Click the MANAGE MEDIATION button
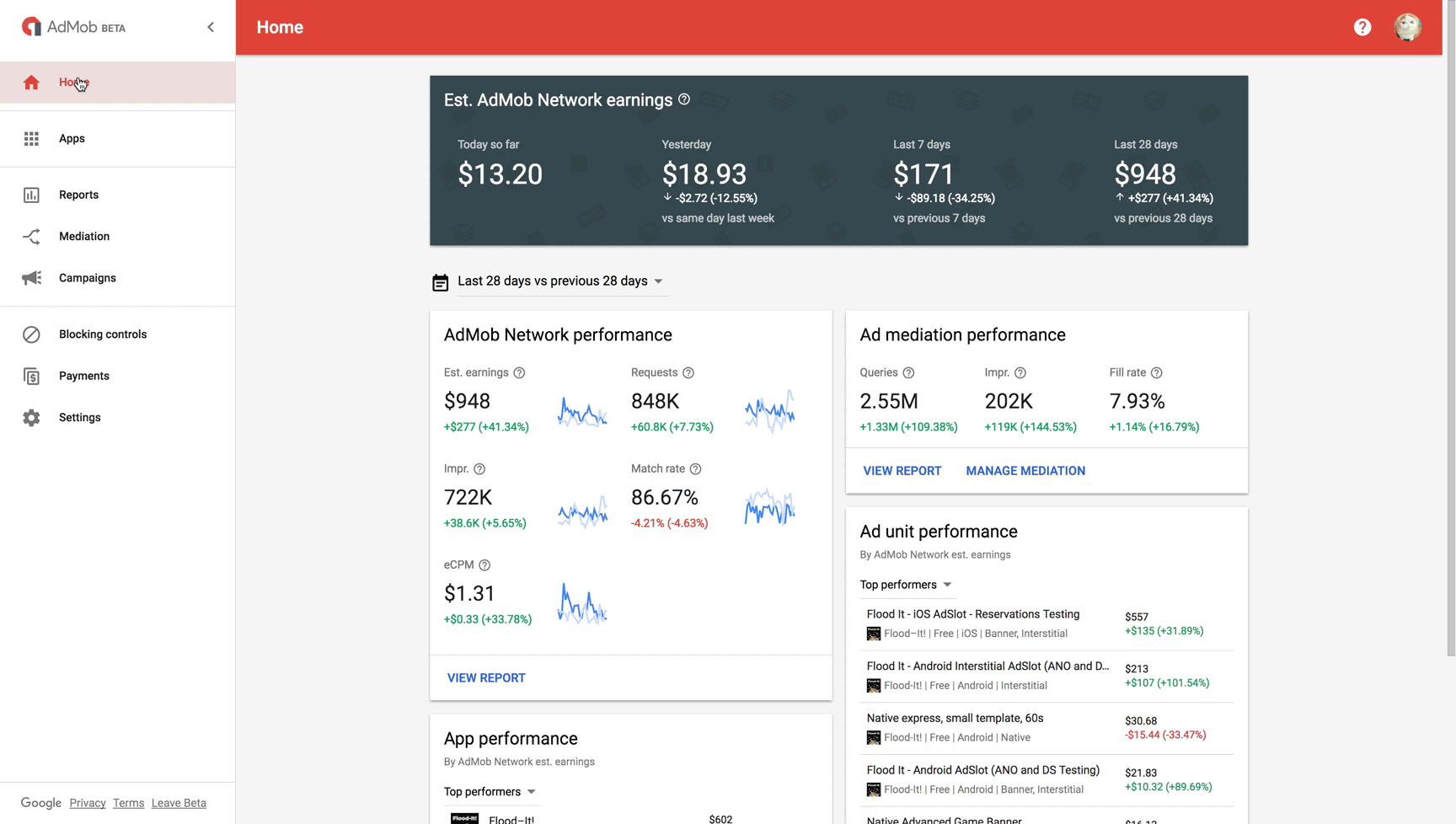This screenshot has height=824, width=1456. (x=1025, y=471)
